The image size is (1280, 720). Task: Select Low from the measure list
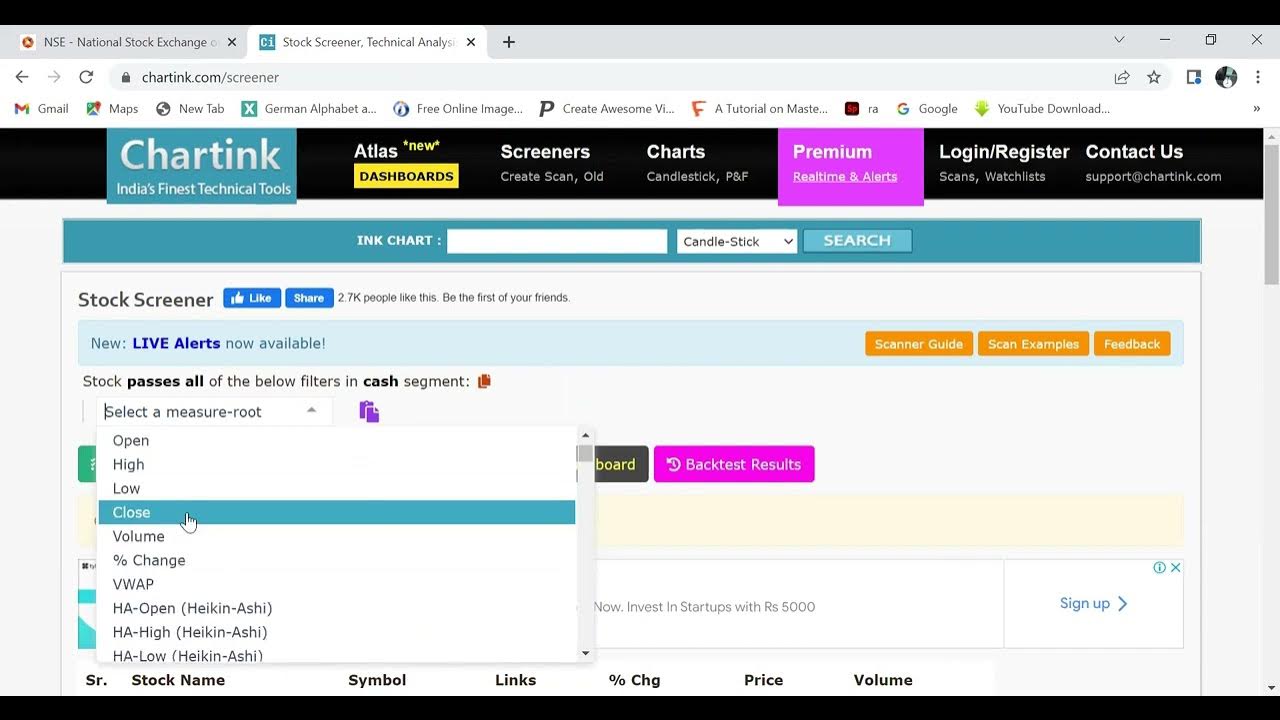(336, 488)
